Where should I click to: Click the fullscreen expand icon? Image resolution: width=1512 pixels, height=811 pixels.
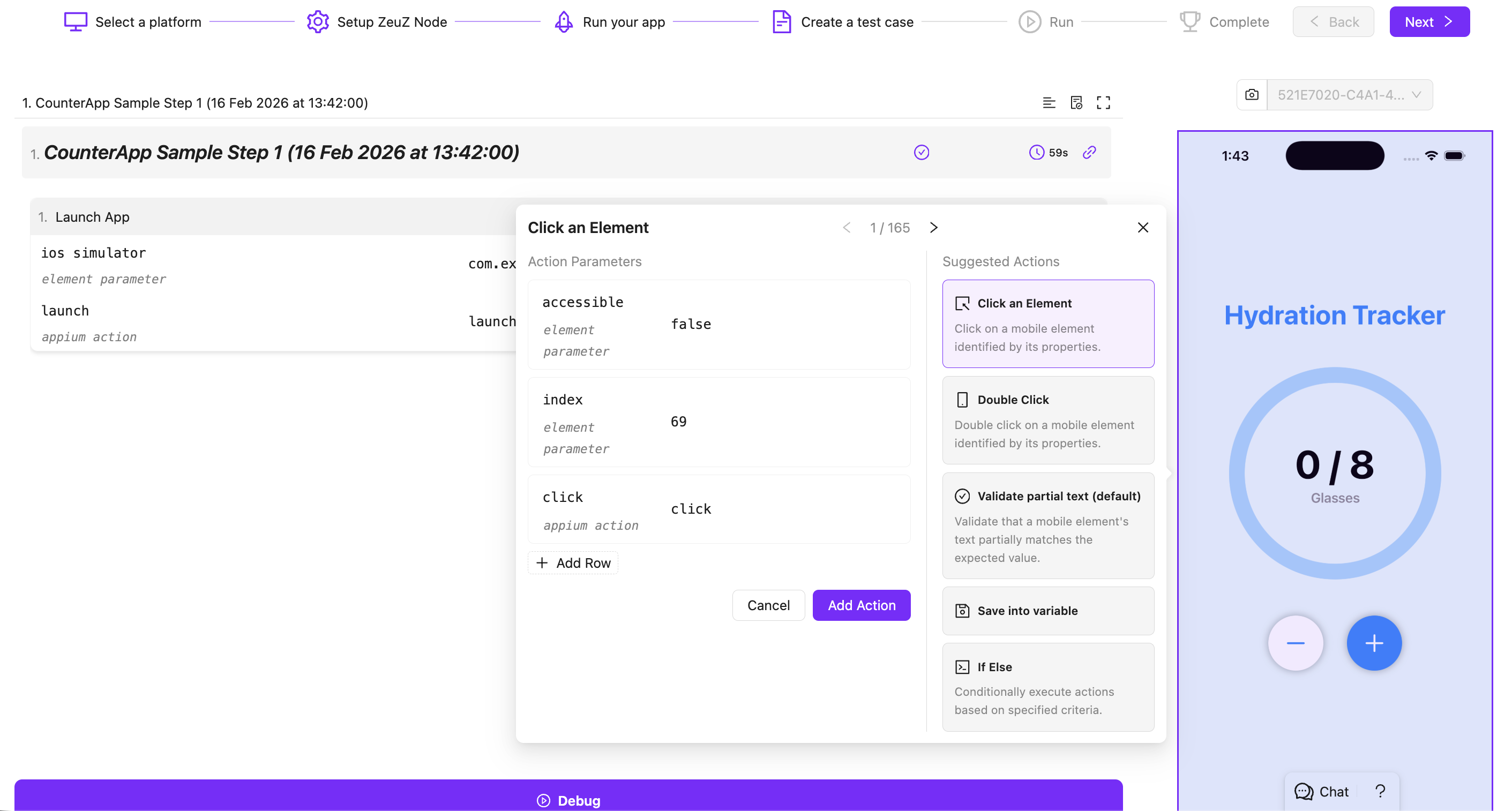click(1103, 103)
